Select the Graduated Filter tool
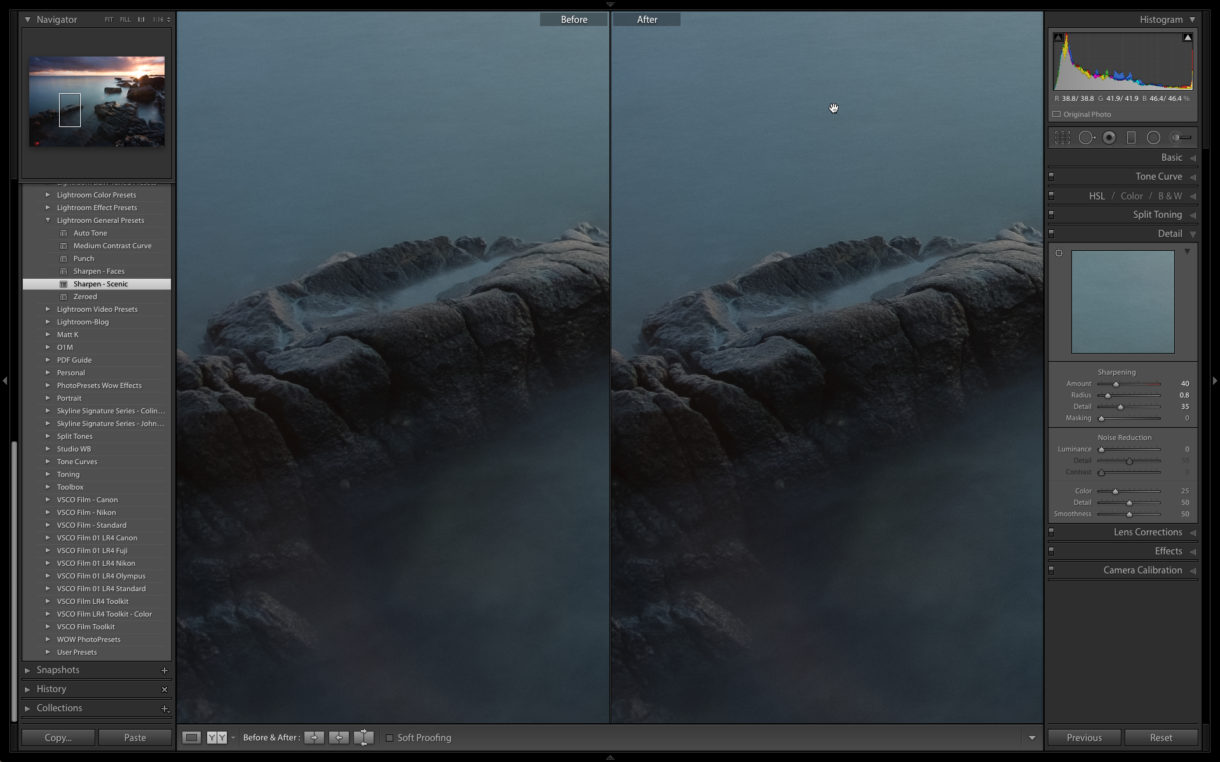The image size is (1220, 762). (x=1131, y=138)
